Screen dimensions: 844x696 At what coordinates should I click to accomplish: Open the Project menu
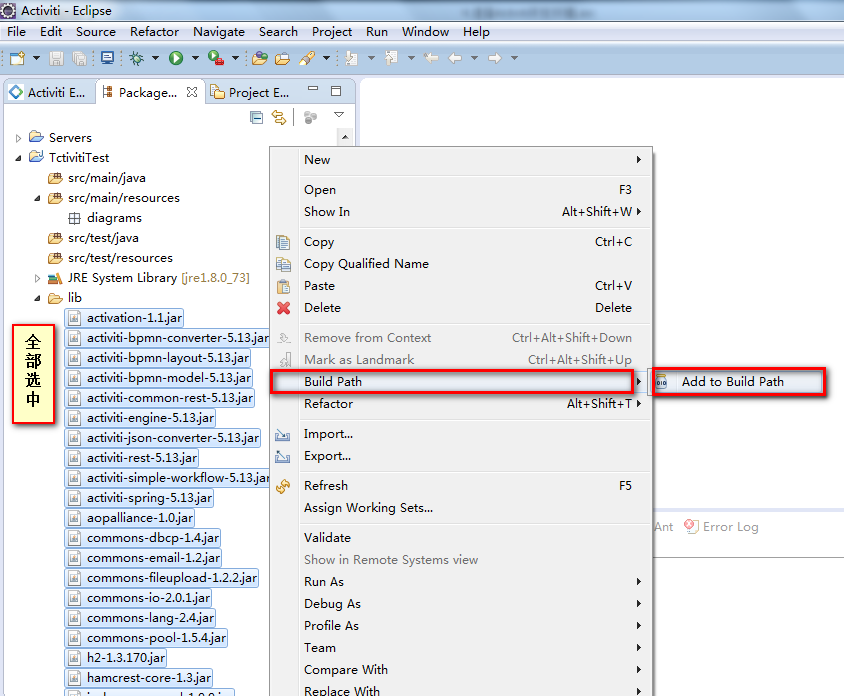point(332,32)
